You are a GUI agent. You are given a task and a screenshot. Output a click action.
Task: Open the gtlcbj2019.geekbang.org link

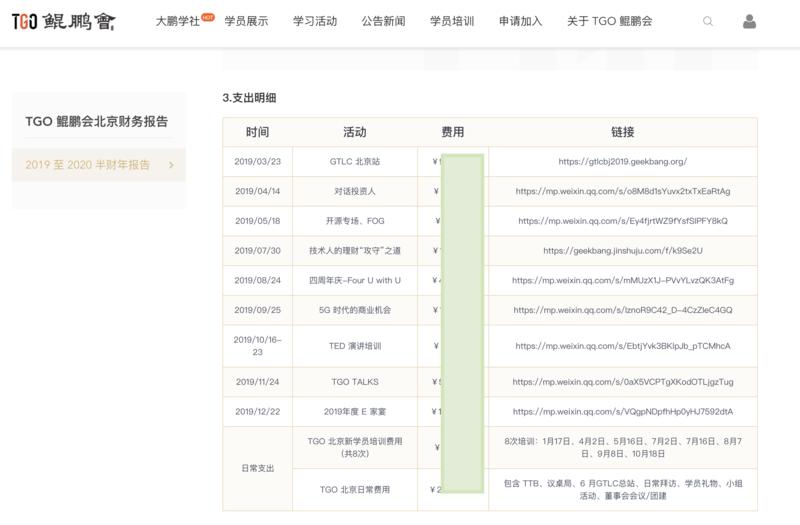[622, 162]
